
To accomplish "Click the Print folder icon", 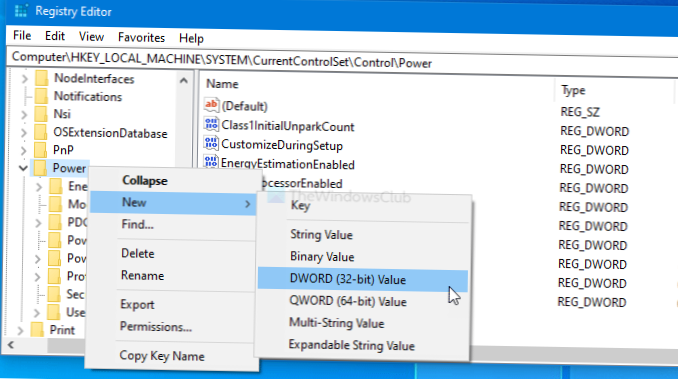I will pyautogui.click(x=37, y=330).
